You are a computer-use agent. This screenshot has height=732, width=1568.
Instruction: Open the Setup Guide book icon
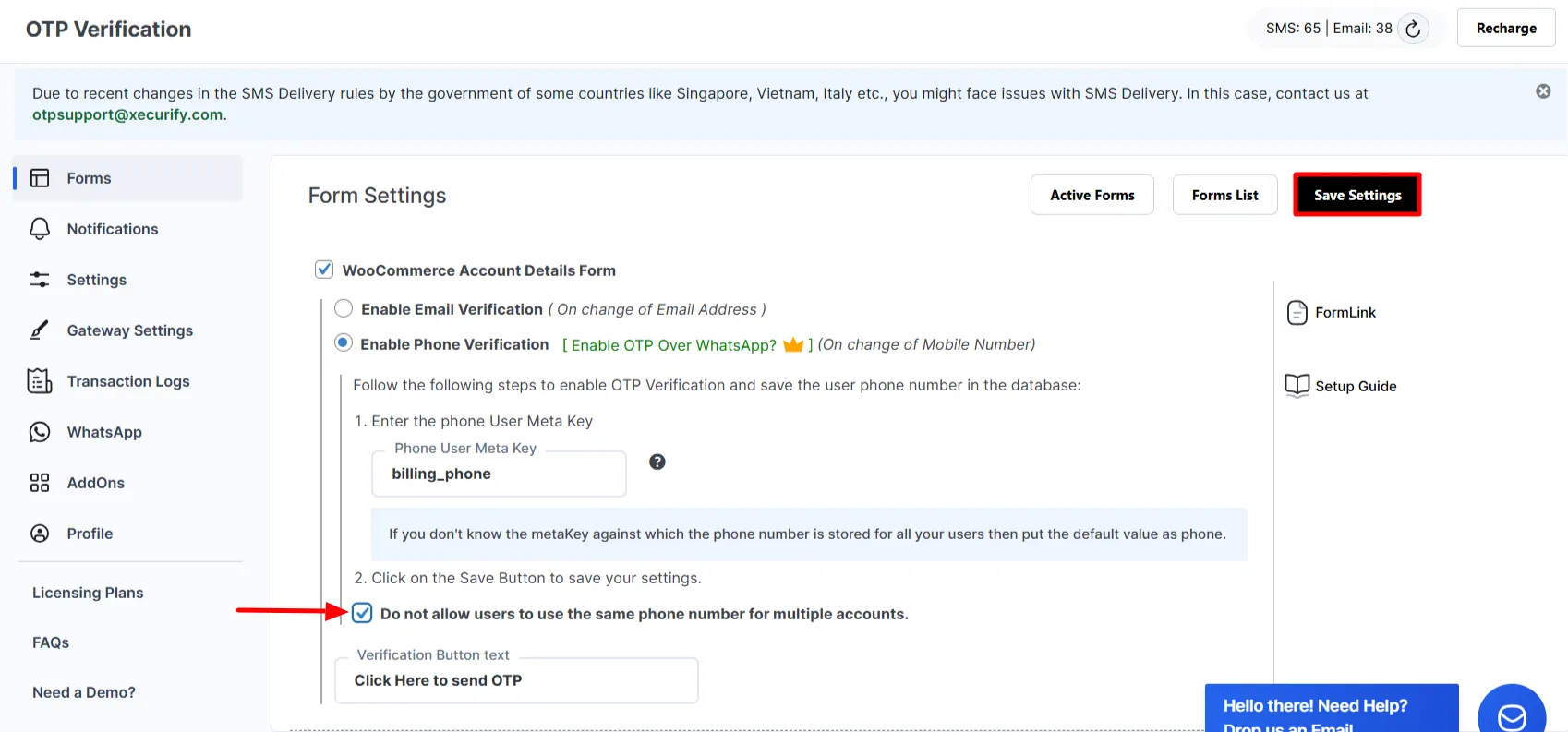[x=1297, y=385]
